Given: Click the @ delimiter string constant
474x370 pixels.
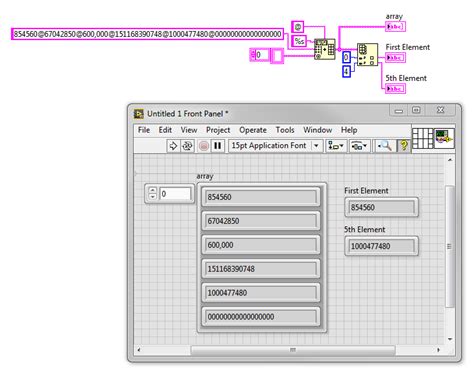Looking at the screenshot, I should [298, 27].
